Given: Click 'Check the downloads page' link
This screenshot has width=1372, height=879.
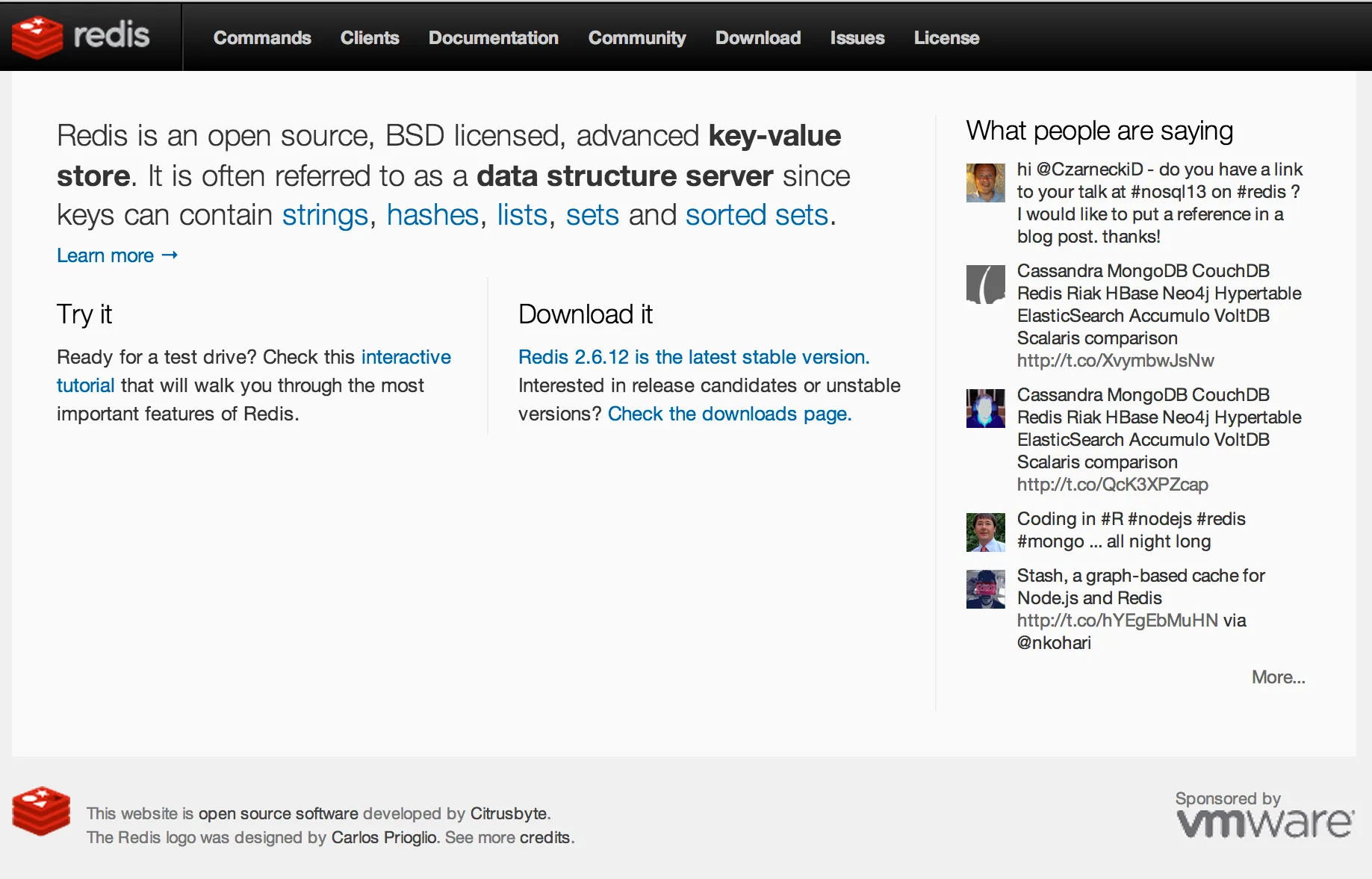Looking at the screenshot, I should click(729, 414).
